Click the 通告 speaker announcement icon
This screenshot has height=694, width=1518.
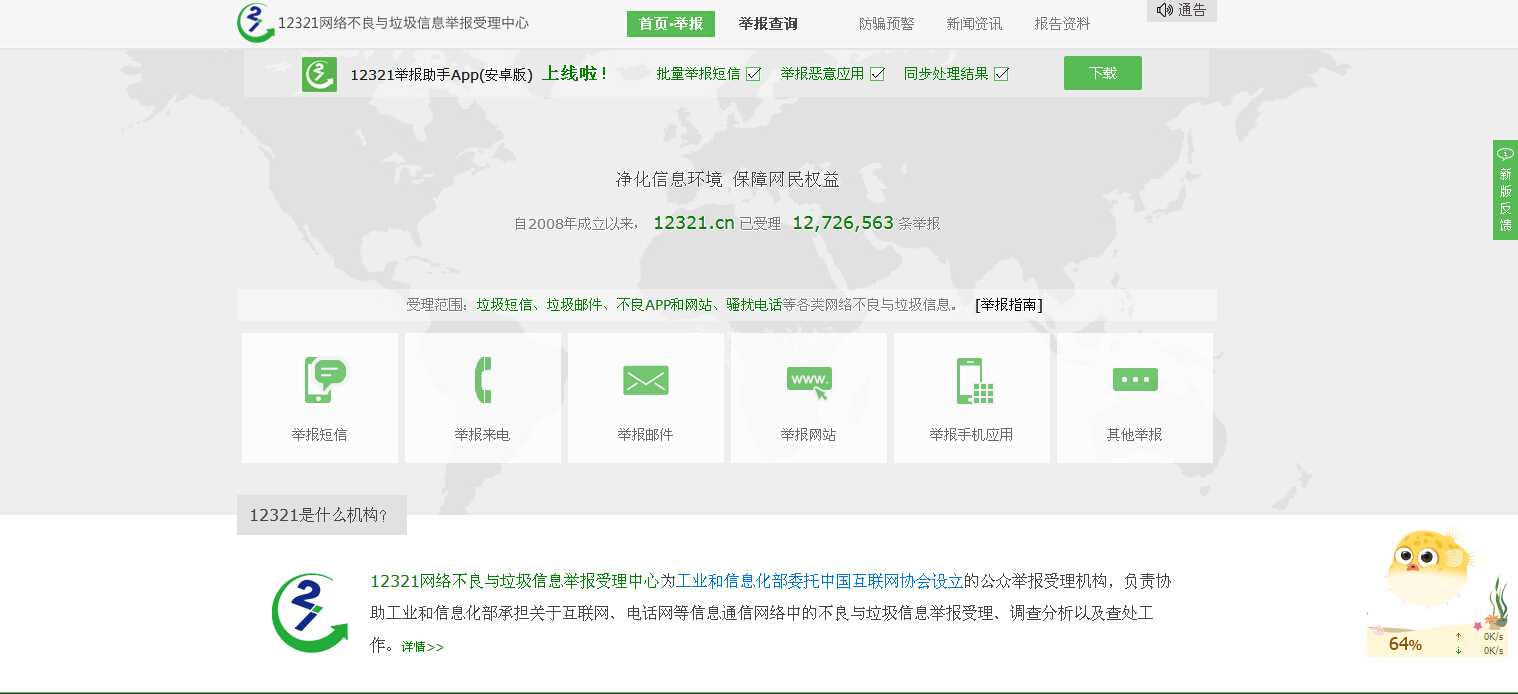click(1164, 10)
